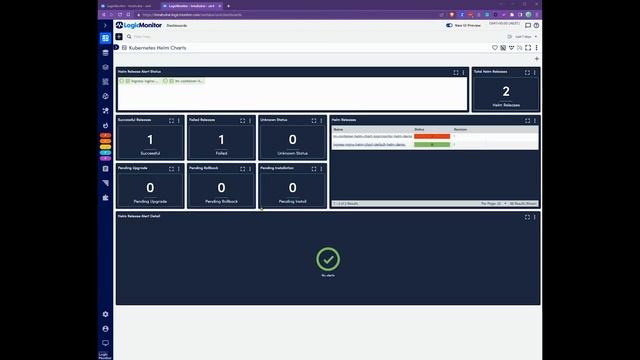Expand the Unknown Status widget
Screen dimensions: 640x360
(x=314, y=120)
